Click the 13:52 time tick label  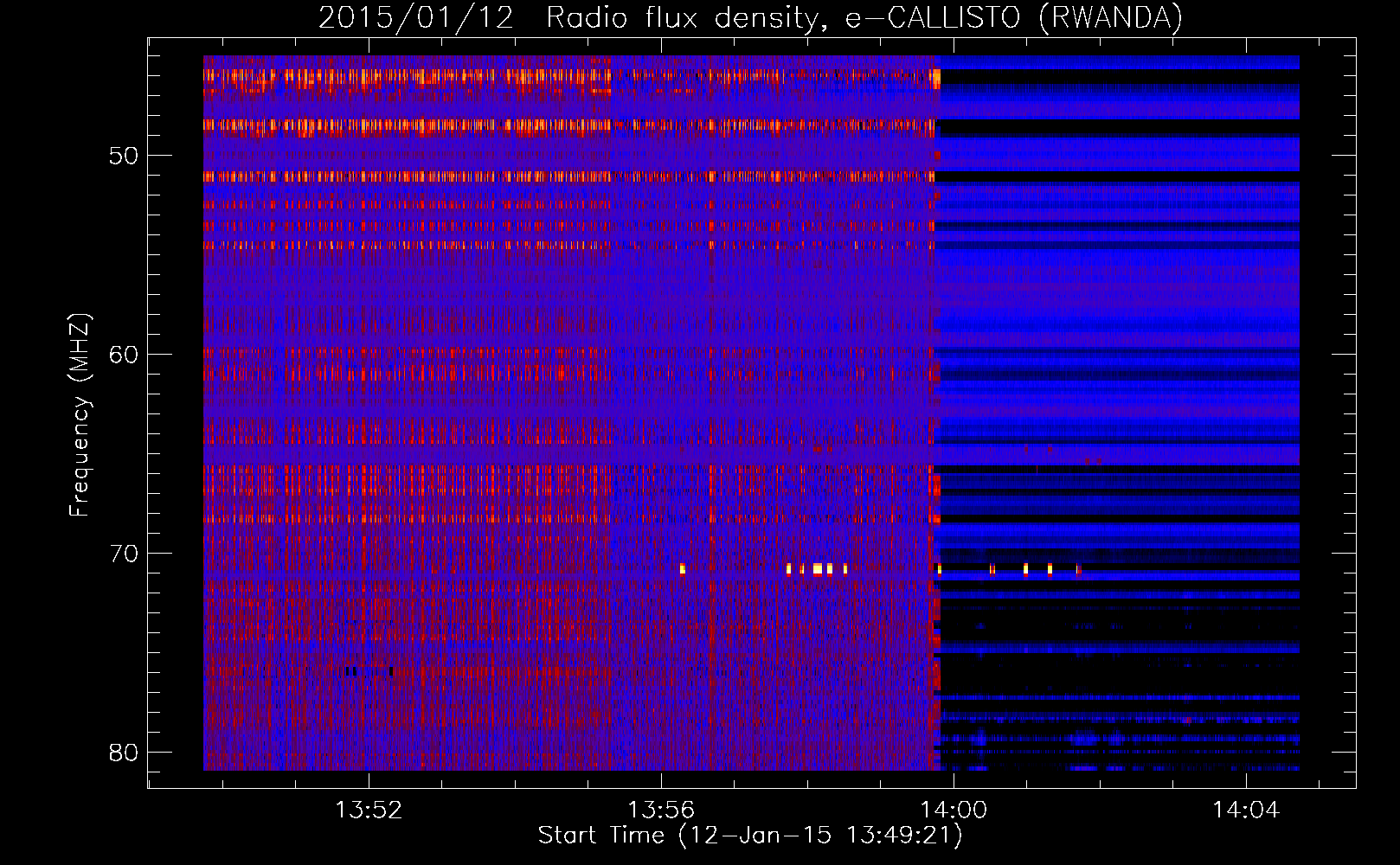pos(369,811)
